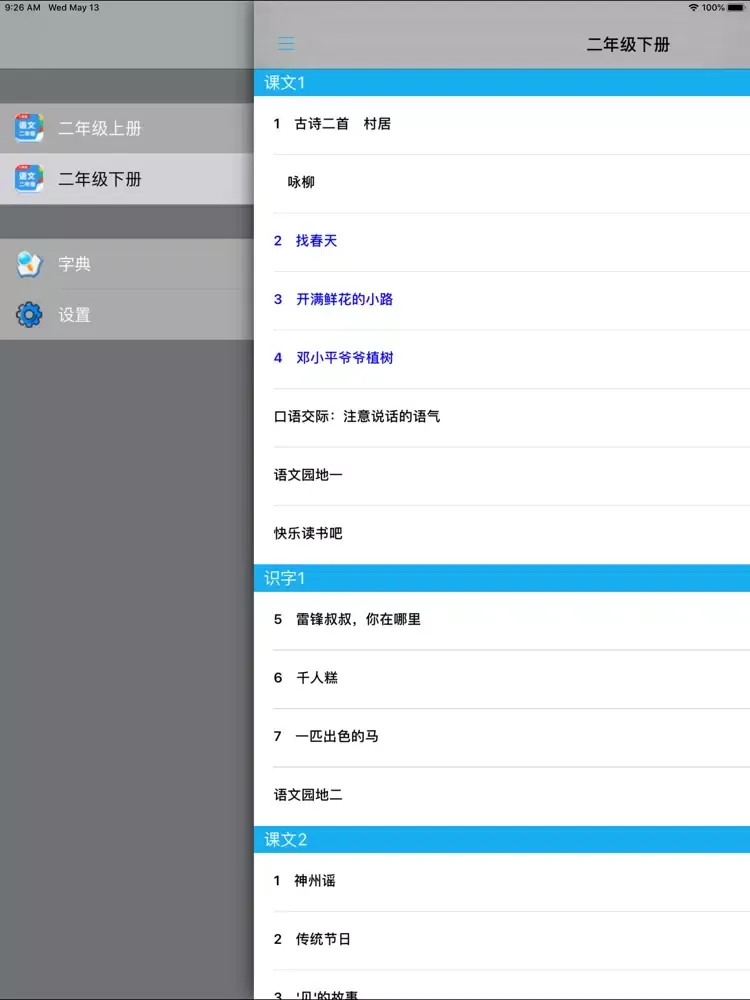Click the 字典 dictionary icon
The height and width of the screenshot is (1000, 750).
pos(29,263)
